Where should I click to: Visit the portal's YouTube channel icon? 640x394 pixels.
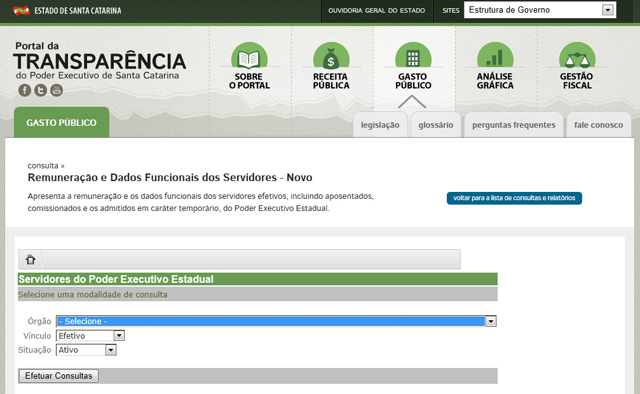point(56,90)
